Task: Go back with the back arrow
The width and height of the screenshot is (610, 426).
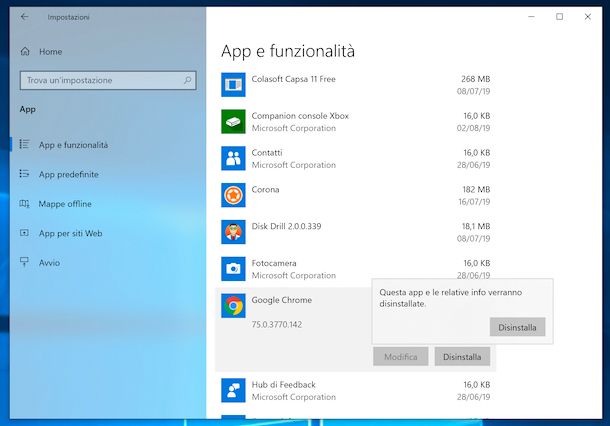Action: [25, 17]
